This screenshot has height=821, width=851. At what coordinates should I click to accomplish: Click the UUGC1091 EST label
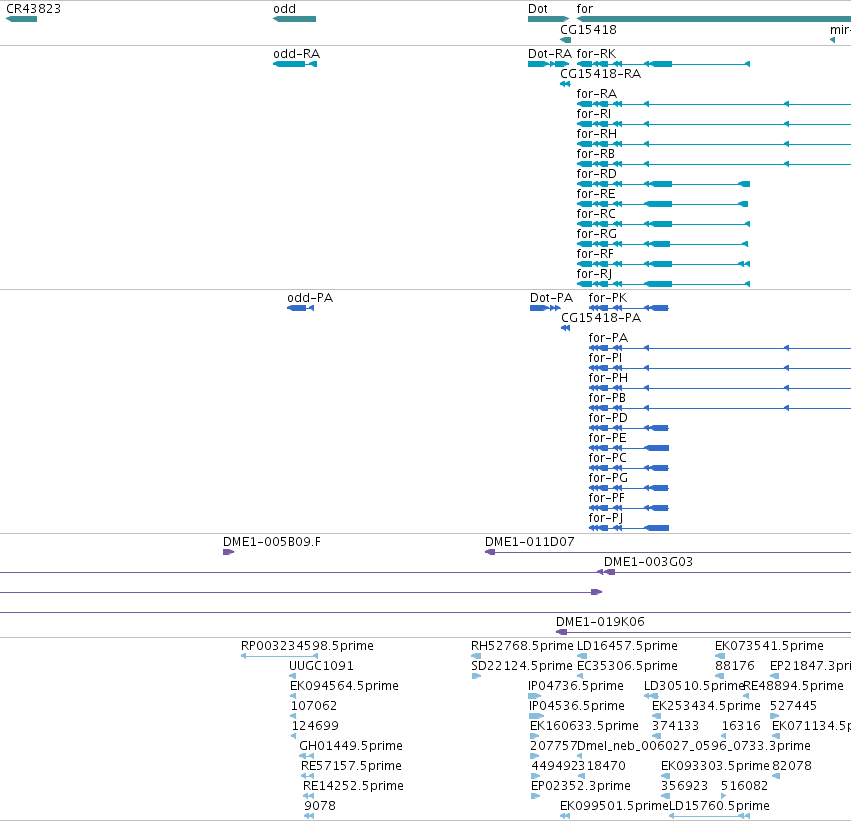[x=321, y=666]
